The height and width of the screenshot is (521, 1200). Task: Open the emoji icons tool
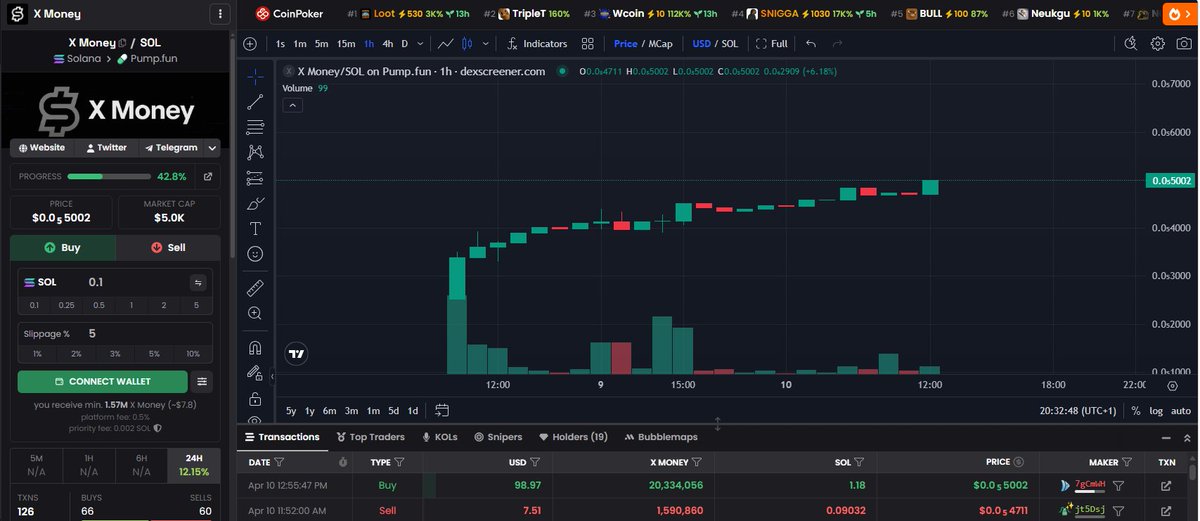coord(255,254)
